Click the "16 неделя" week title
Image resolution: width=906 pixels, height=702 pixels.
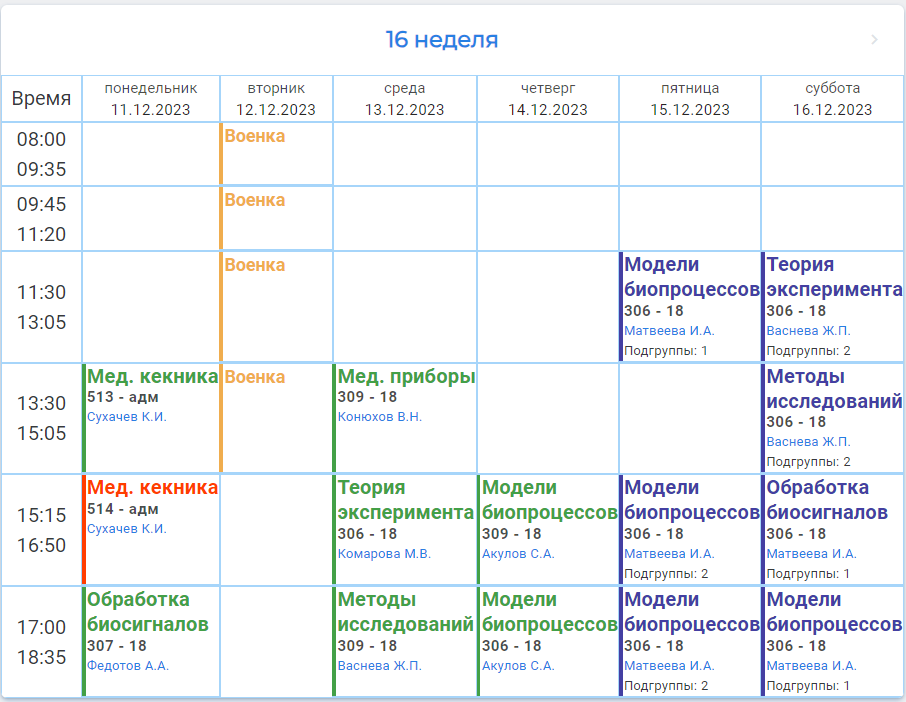click(x=442, y=40)
